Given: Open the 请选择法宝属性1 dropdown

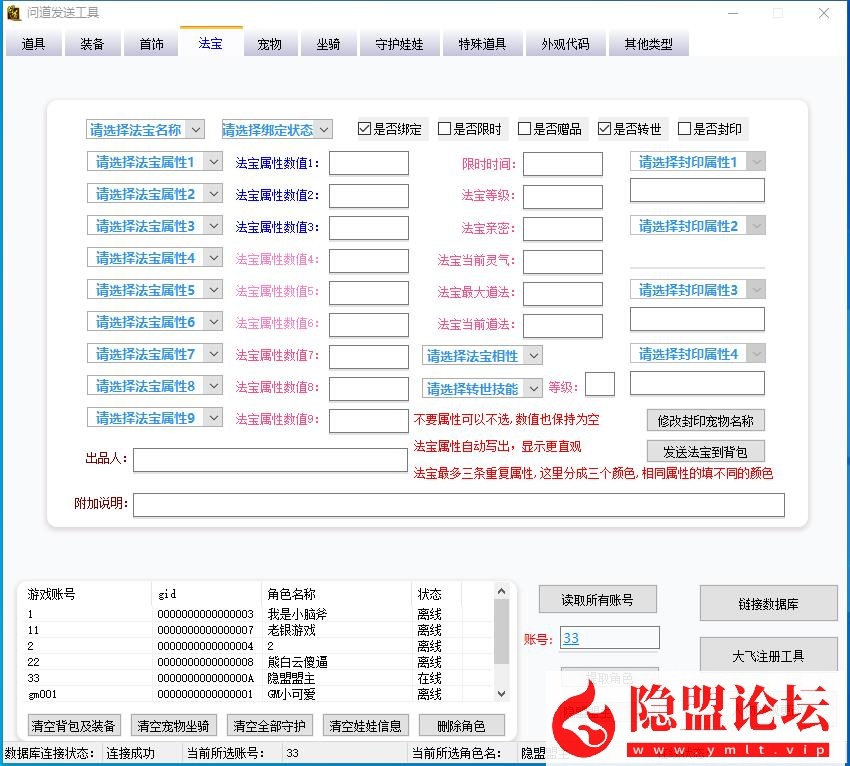Looking at the screenshot, I should click(154, 162).
